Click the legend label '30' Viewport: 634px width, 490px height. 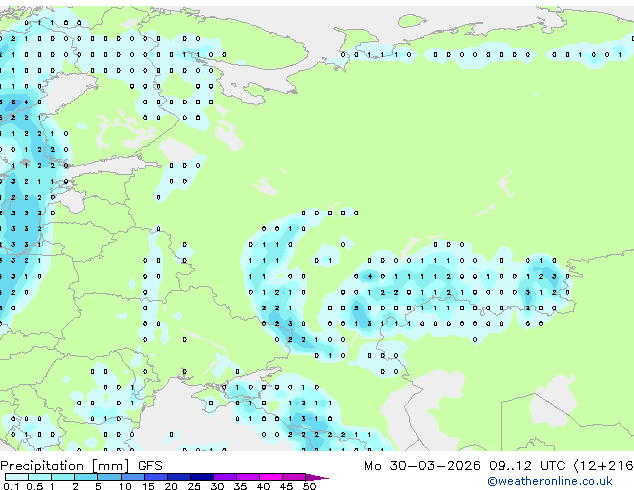217,486
